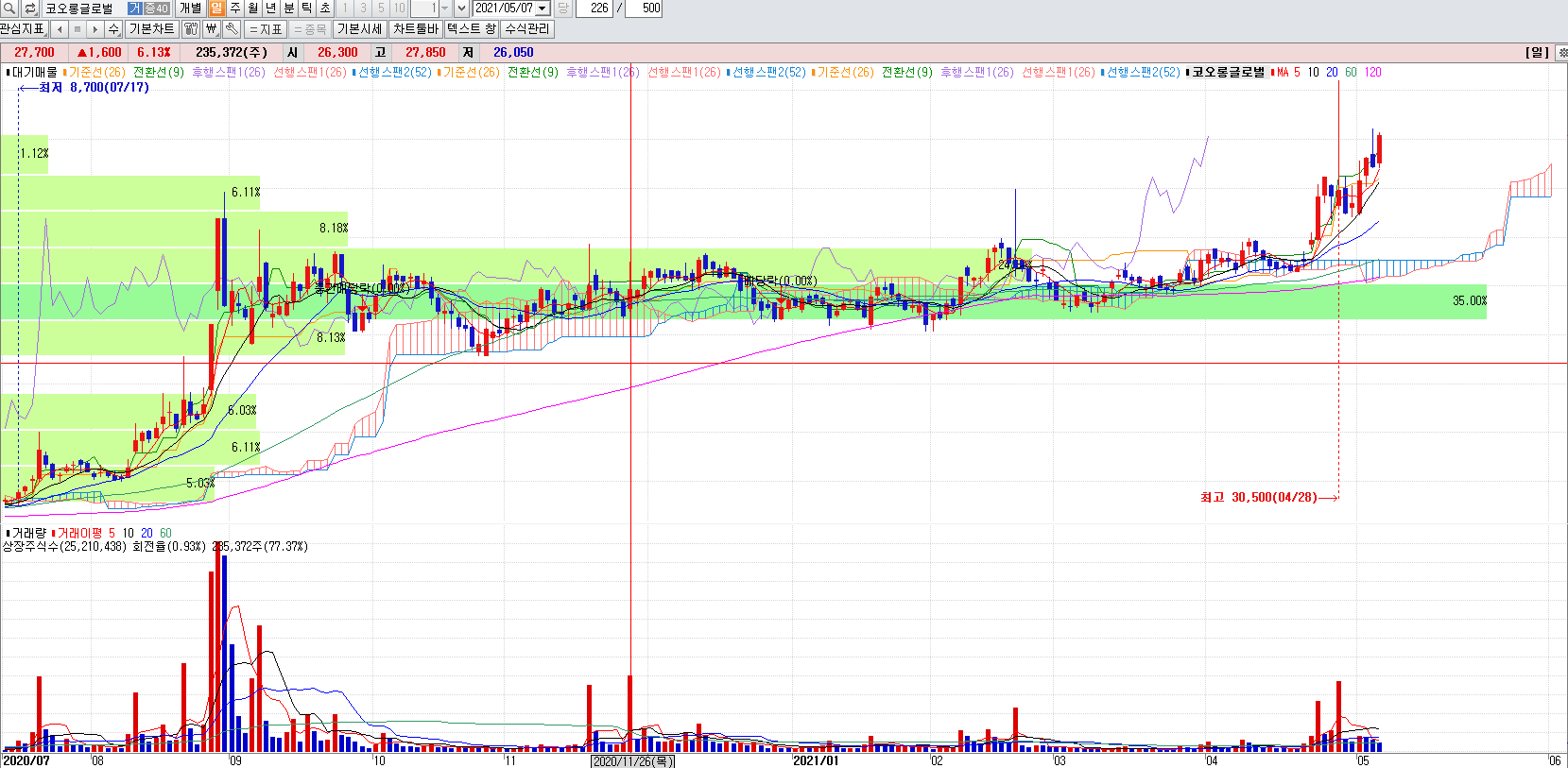Click the swap/refresh arrows icon next to search

click(30, 9)
